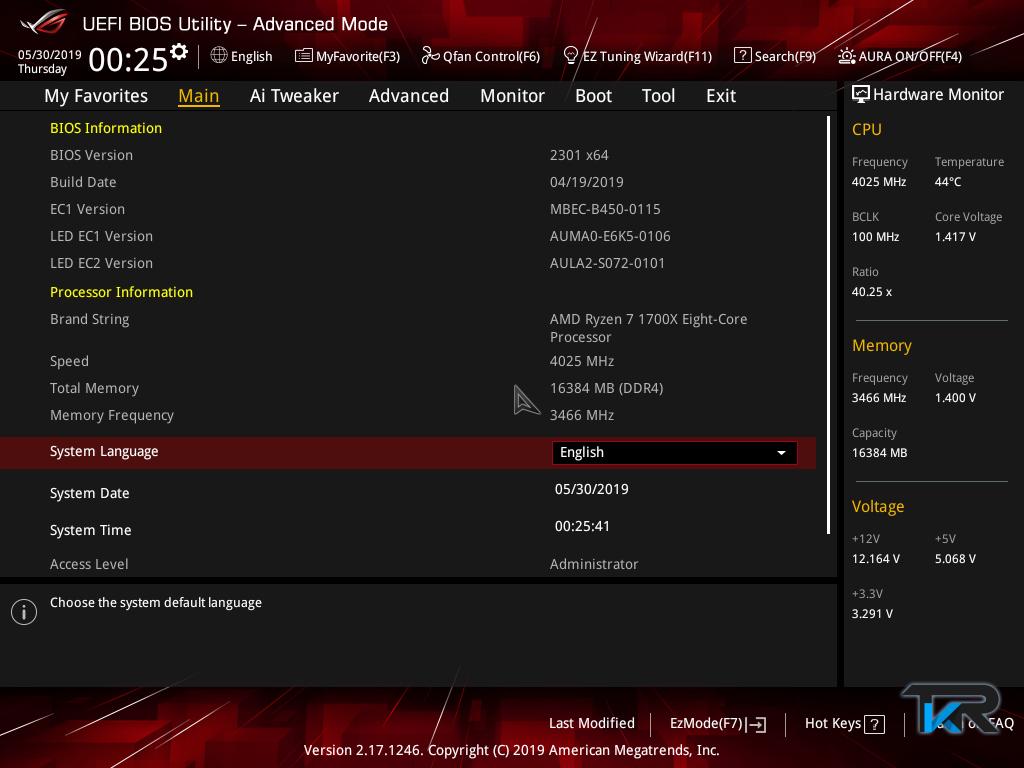This screenshot has width=1024, height=768.
Task: Click EC1 Version value MBEC-B450-0115
Action: coord(605,209)
